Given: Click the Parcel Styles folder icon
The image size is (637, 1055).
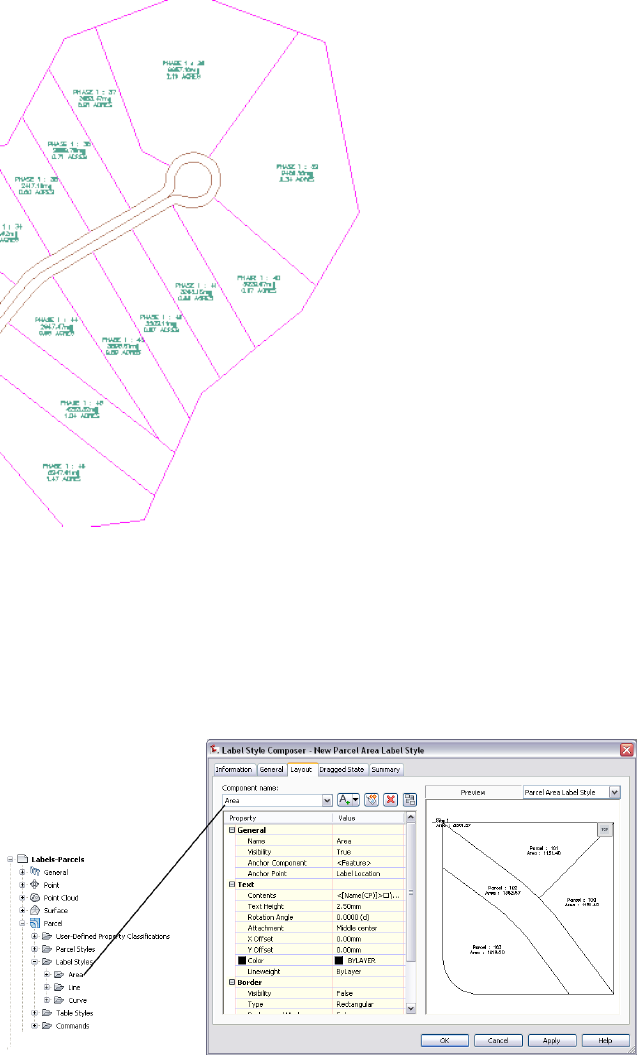Looking at the screenshot, I should (x=47, y=949).
